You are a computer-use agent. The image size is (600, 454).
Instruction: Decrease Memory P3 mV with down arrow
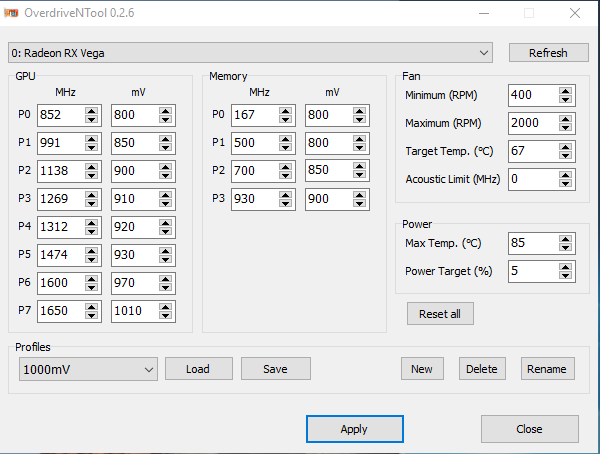pos(359,203)
